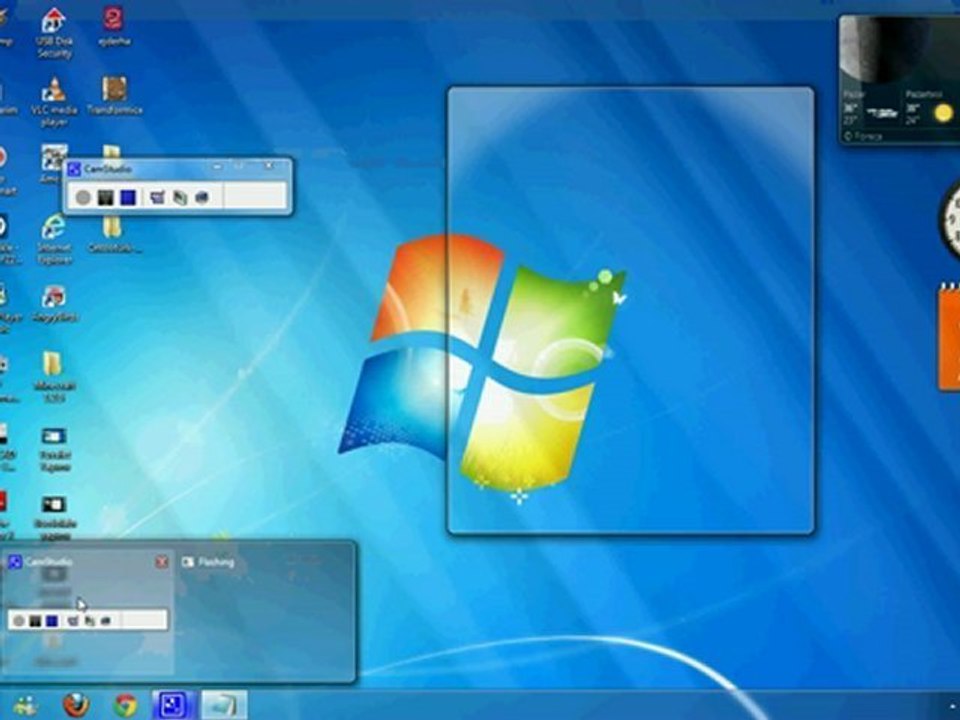Screen dimensions: 960x720
Task: Minimize the CamStudio window
Action: (217, 167)
